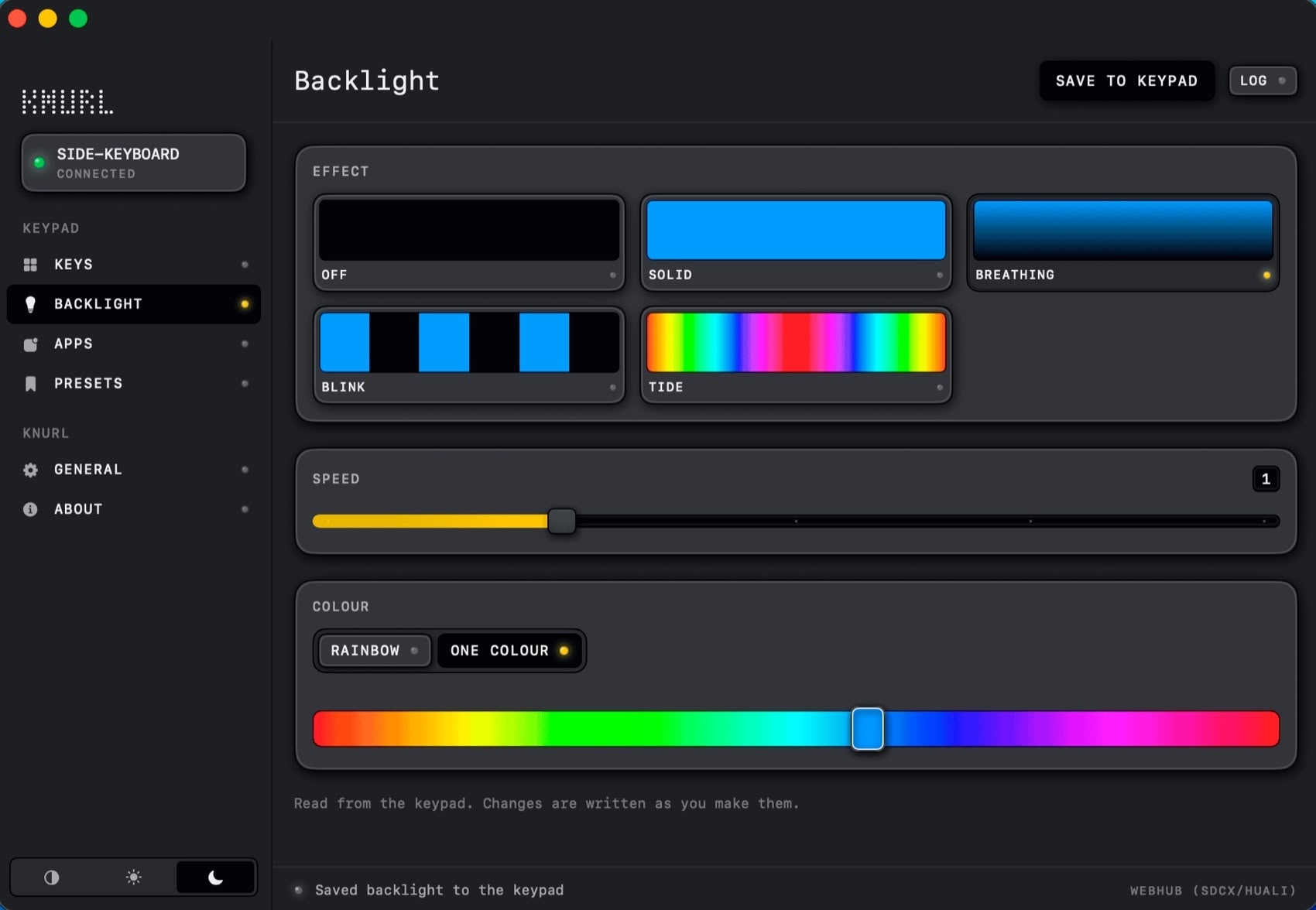The width and height of the screenshot is (1316, 910).
Task: Open the Backlight section
Action: click(133, 304)
